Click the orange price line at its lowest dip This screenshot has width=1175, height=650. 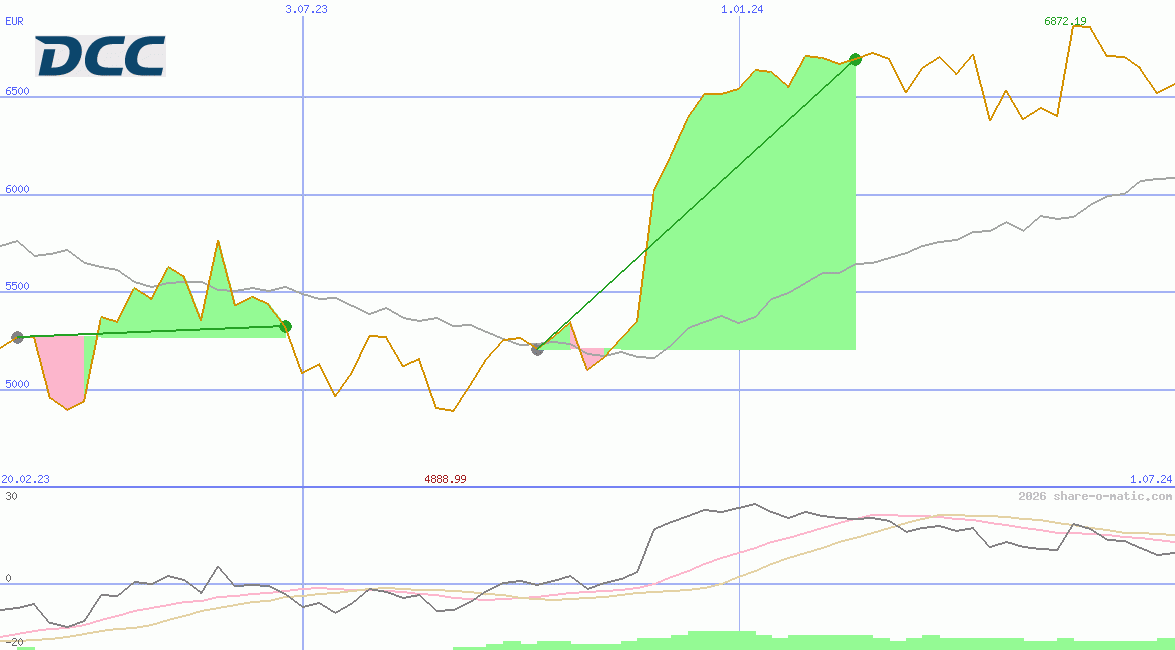coord(444,410)
